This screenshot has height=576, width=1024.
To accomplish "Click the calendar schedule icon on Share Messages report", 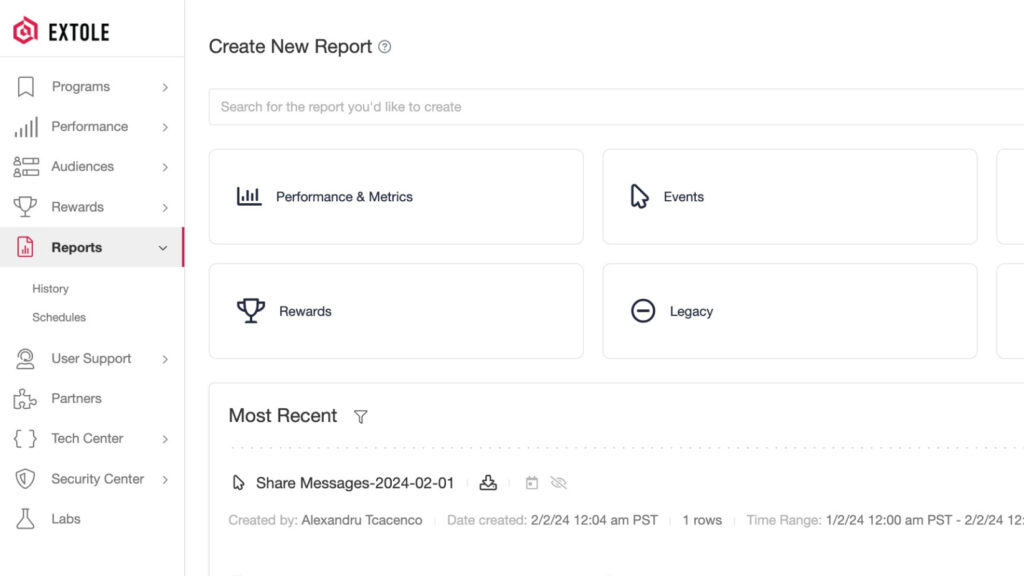I will point(532,483).
